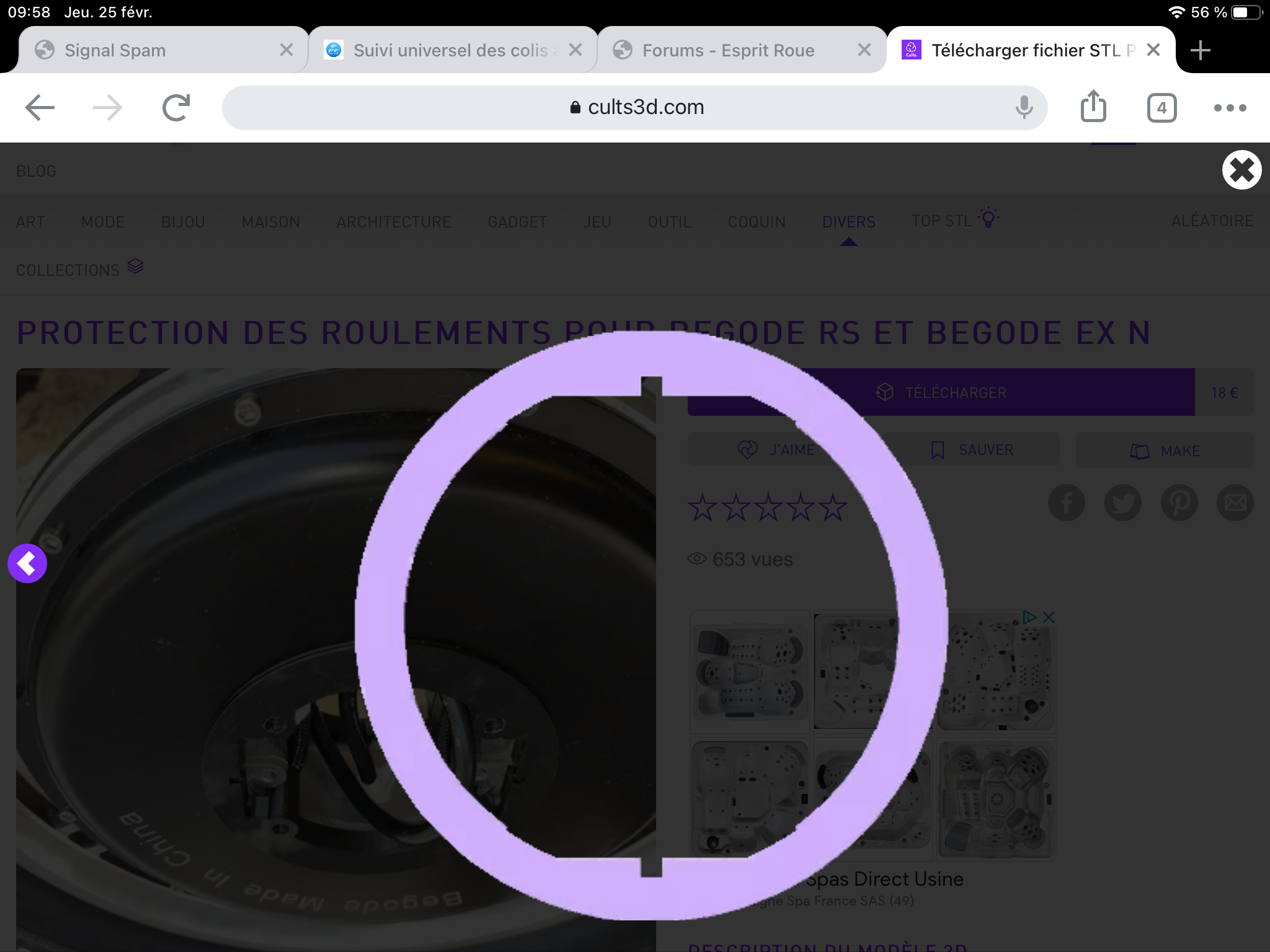Click the TÉLÉCHARGER download button
Viewport: 1270px width, 952px height.
[x=941, y=392]
